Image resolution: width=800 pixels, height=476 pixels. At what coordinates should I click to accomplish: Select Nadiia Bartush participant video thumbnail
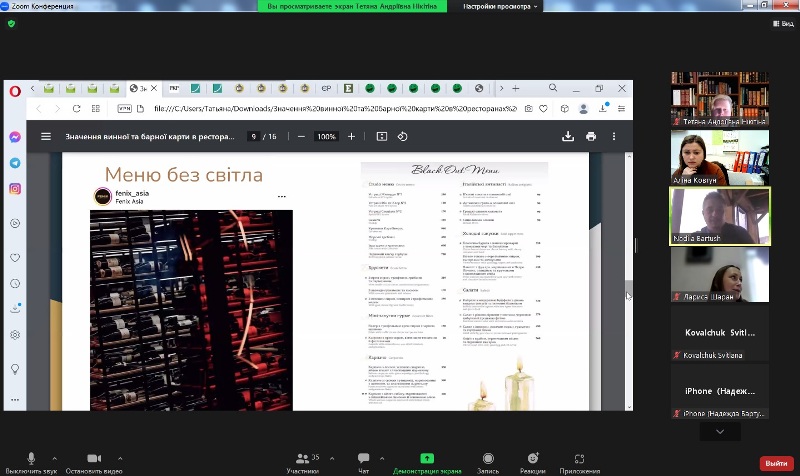(x=719, y=216)
